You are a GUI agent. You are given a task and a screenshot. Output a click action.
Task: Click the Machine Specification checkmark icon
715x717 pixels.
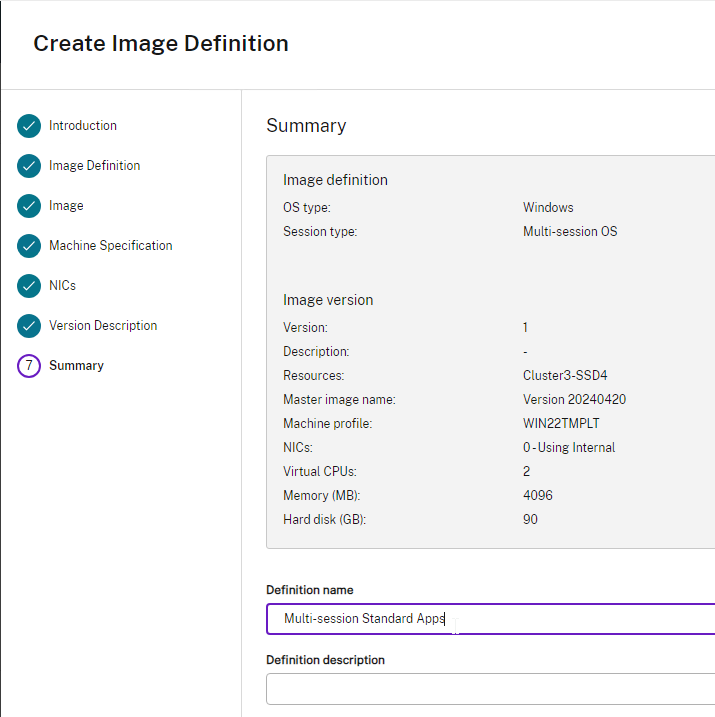pos(29,246)
